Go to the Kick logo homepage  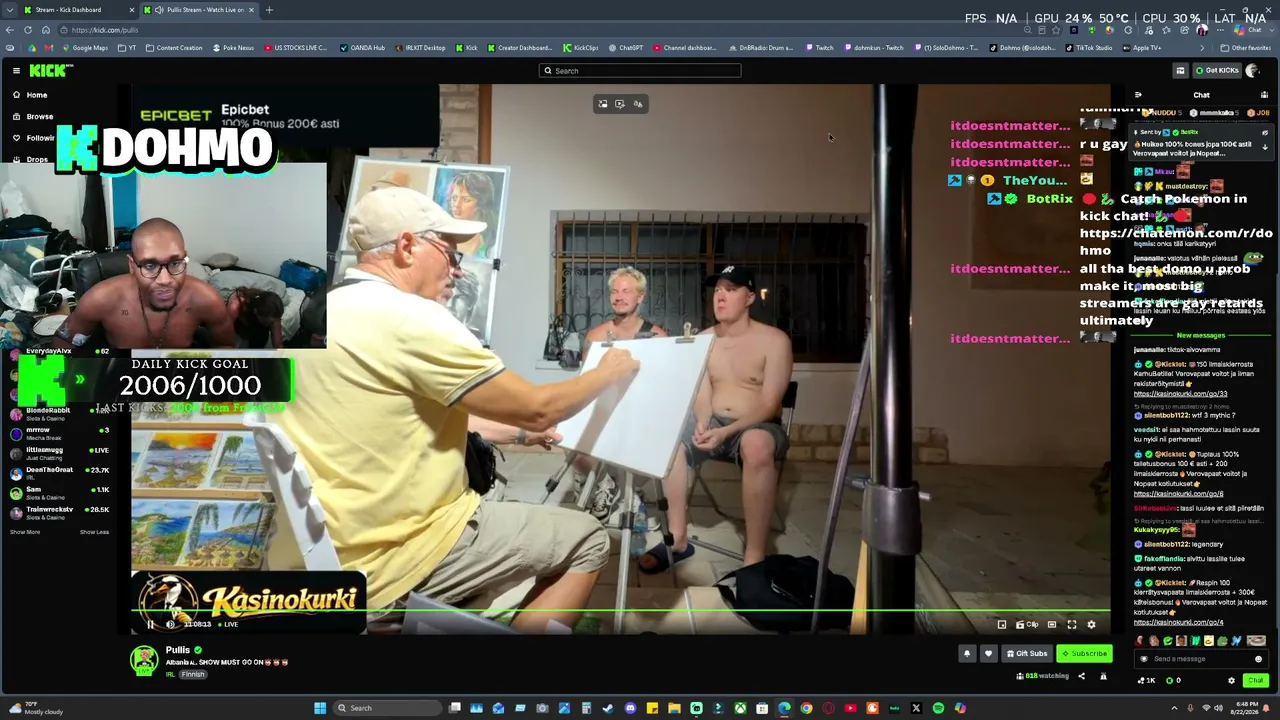coord(50,70)
